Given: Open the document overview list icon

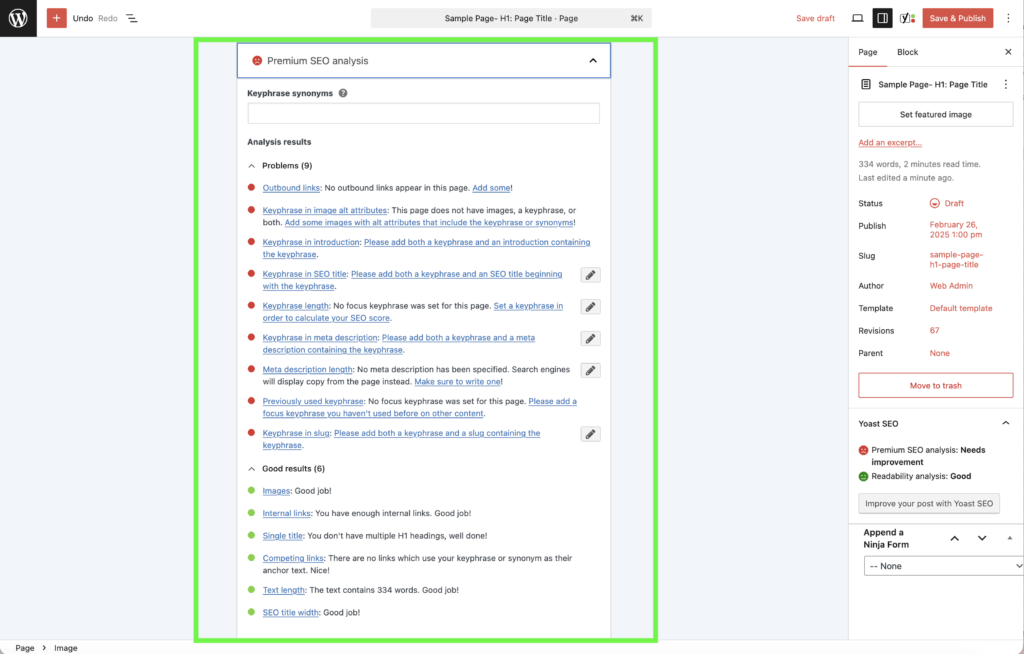Looking at the screenshot, I should [x=132, y=17].
